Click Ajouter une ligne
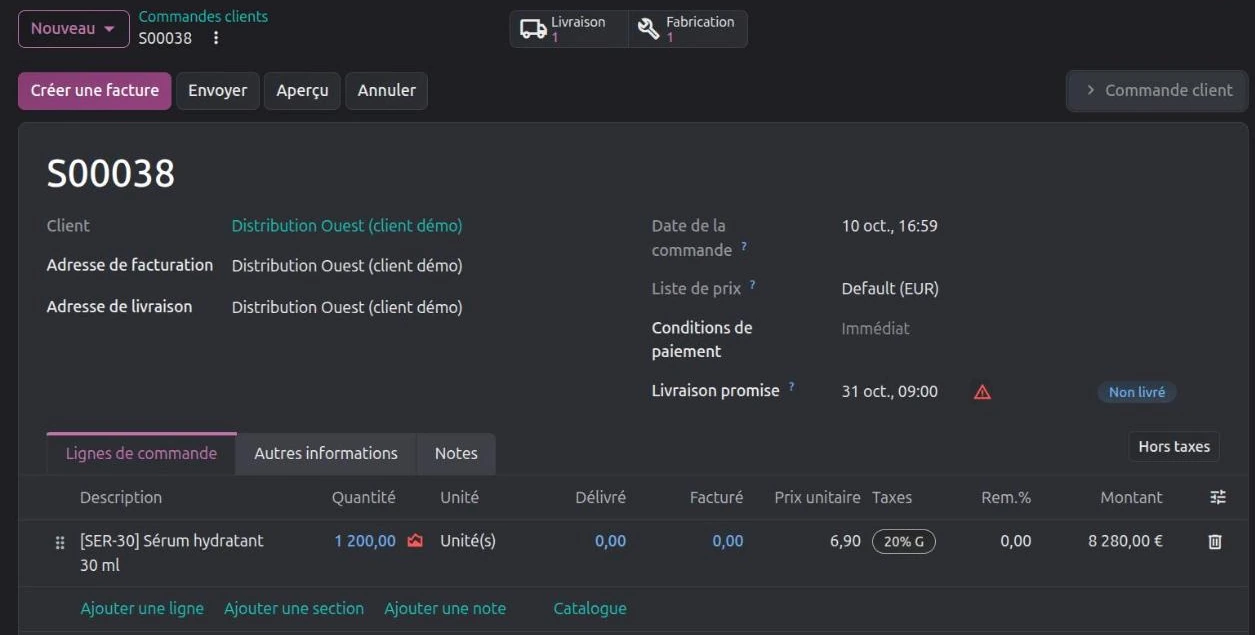Screen dimensions: 1255x635 point(142,608)
